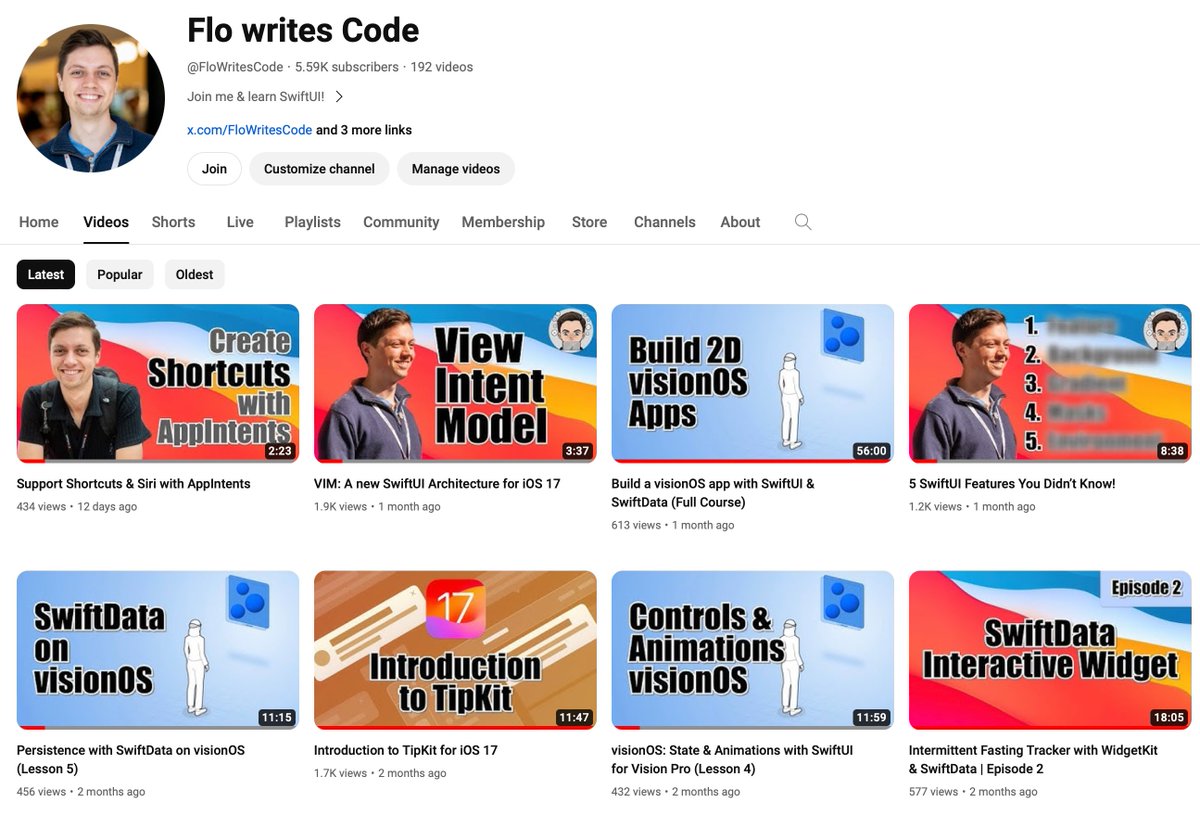1200x815 pixels.
Task: Open the Build 2D visionOS Apps thumbnail
Action: tap(752, 383)
